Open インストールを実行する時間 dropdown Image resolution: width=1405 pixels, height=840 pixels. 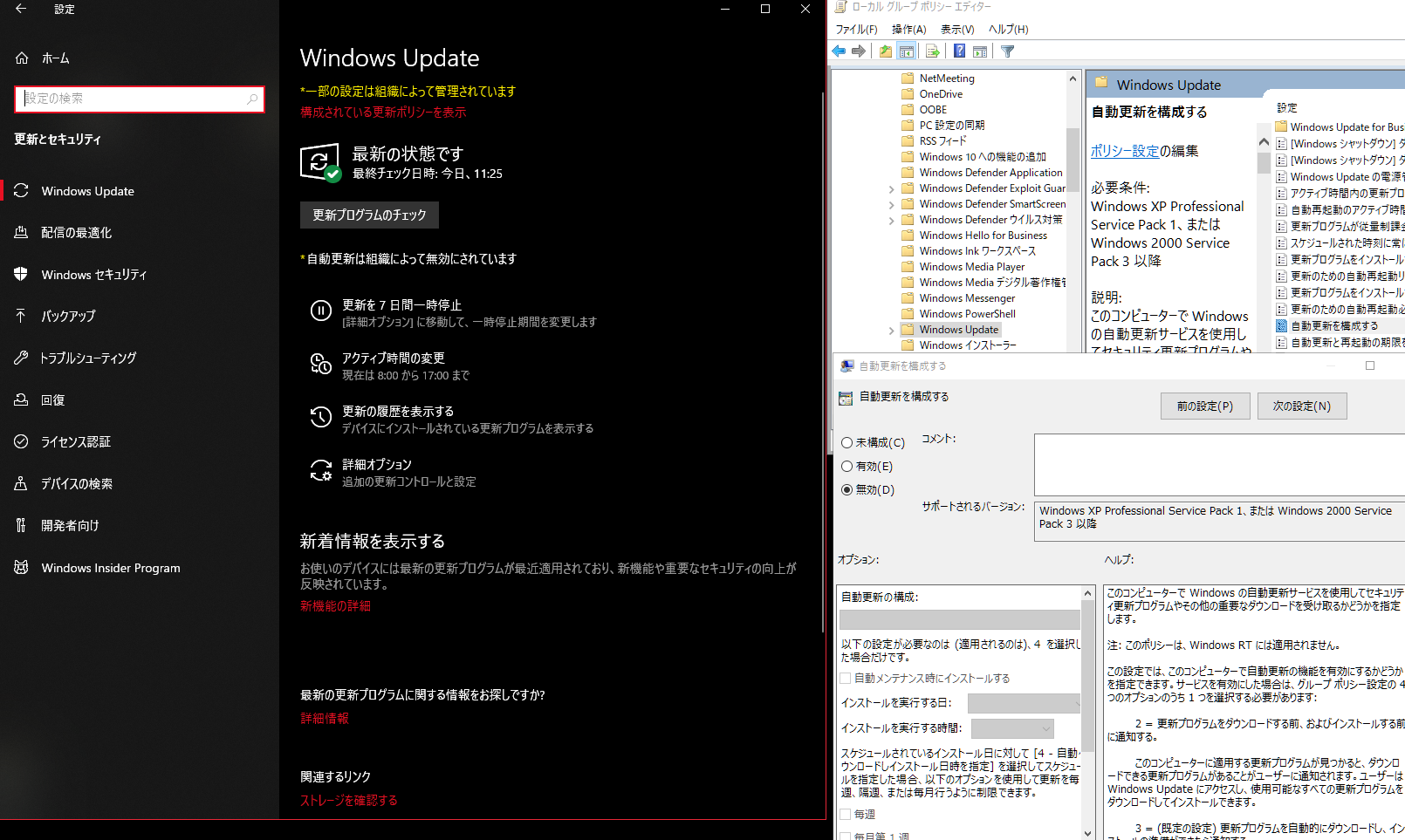(1012, 728)
